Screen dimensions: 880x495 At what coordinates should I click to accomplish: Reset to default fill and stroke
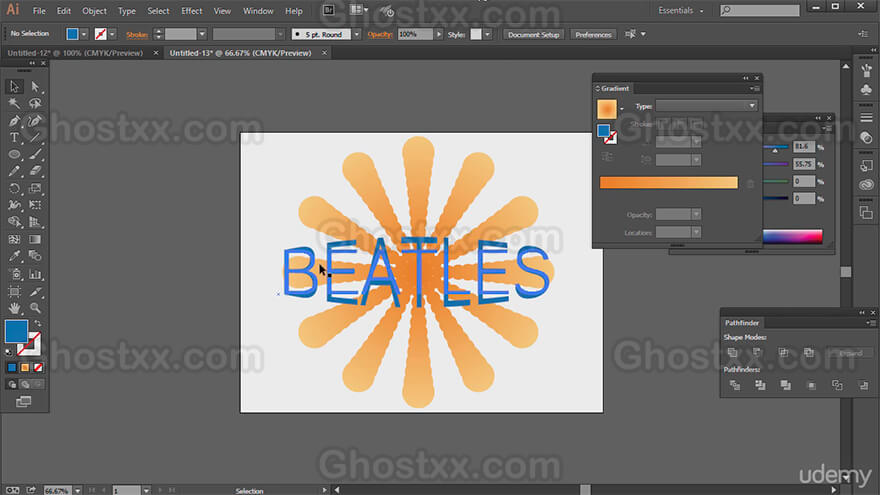(8, 352)
